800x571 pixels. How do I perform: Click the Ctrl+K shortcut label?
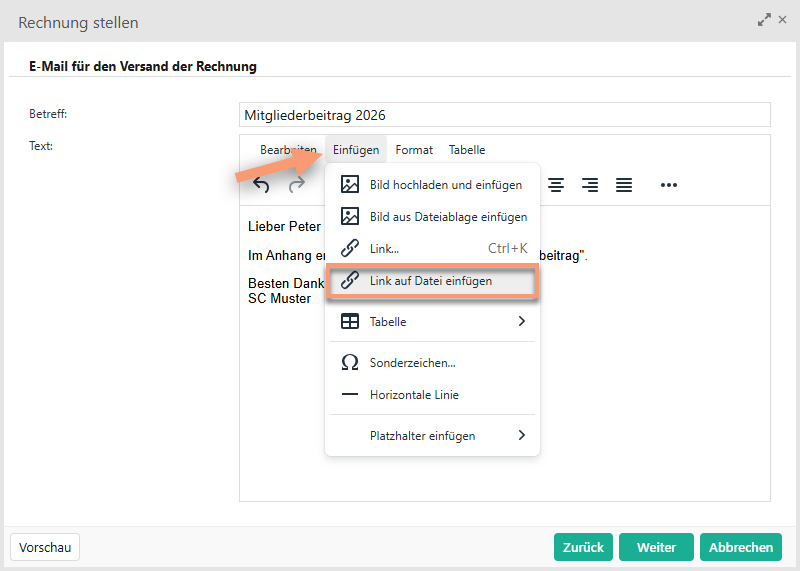point(508,248)
